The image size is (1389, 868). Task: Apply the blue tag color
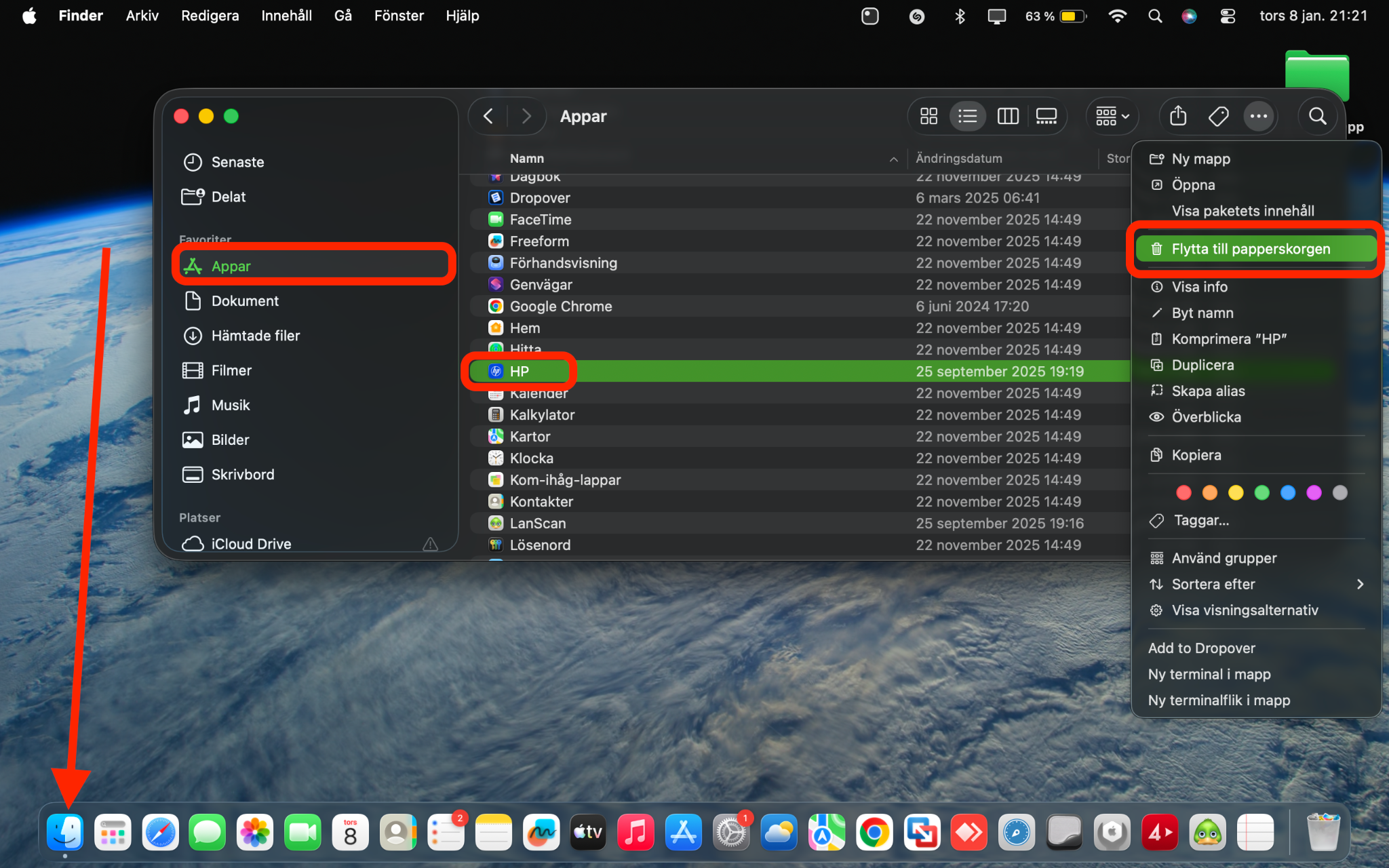click(x=1287, y=493)
